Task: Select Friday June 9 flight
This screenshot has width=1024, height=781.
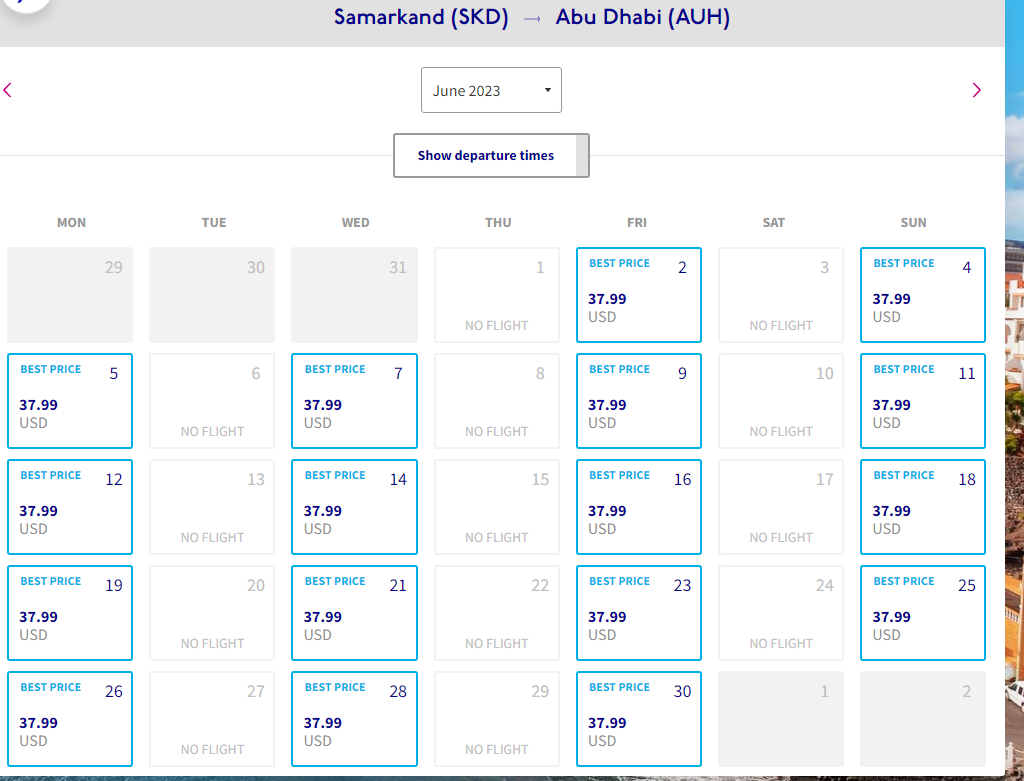Action: 638,401
